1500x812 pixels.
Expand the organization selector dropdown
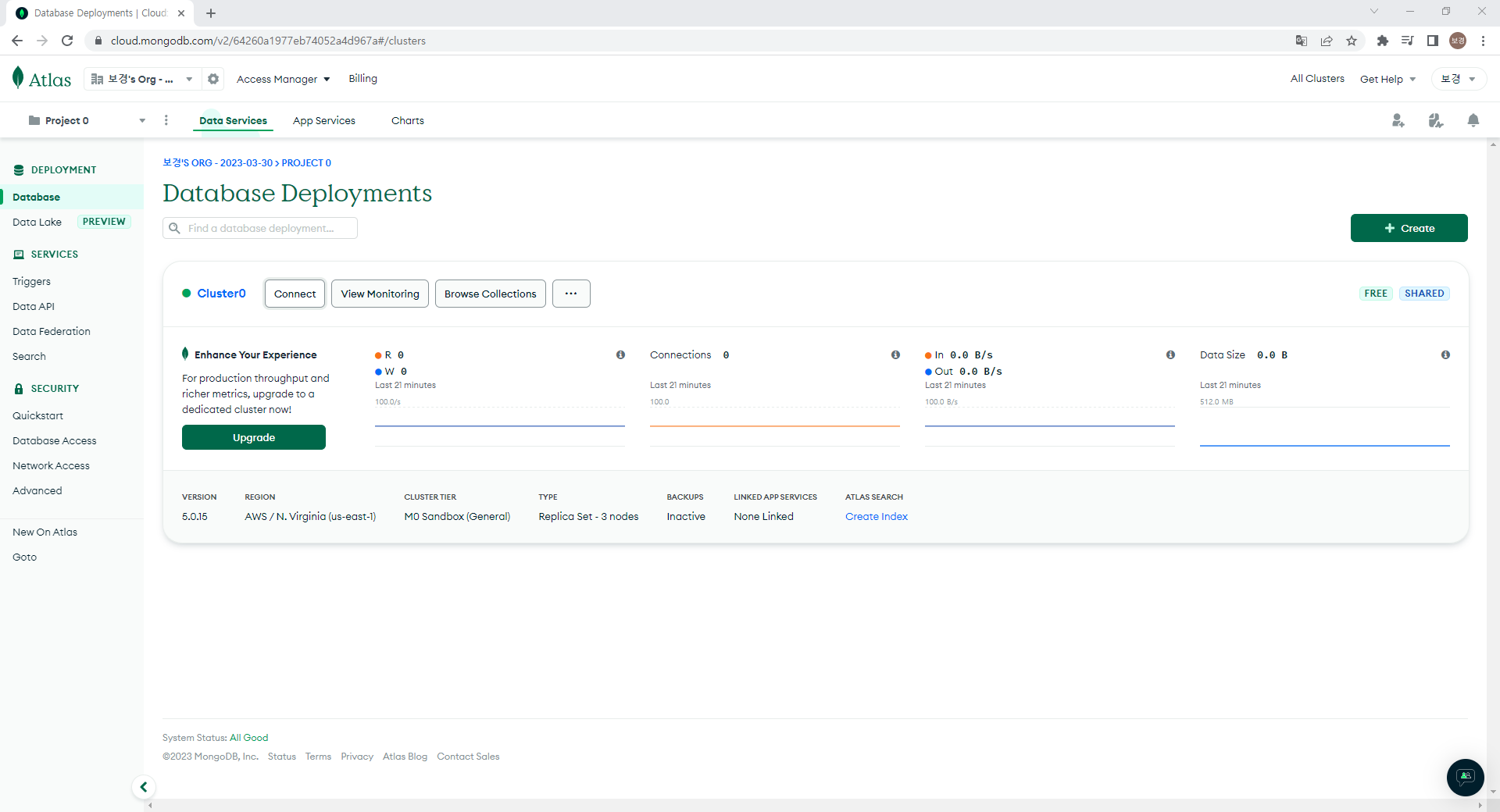click(141, 79)
